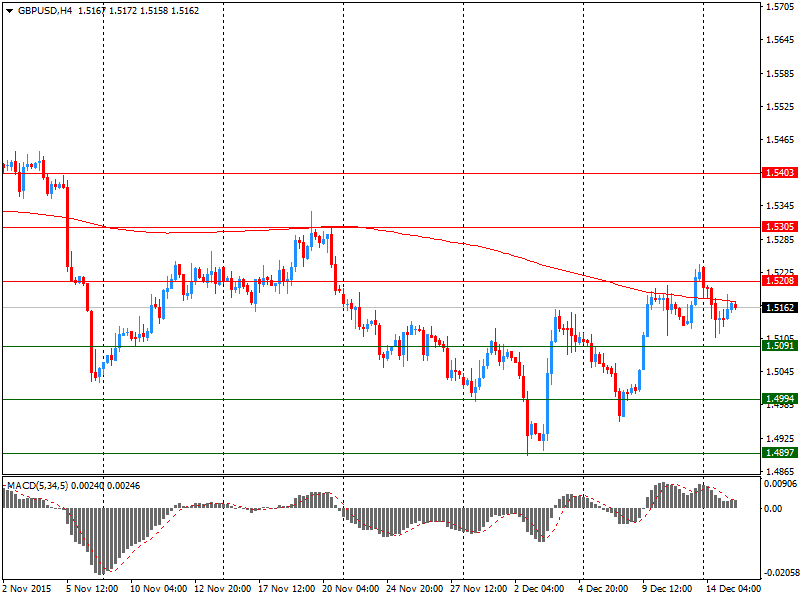Viewport: 800px width, 600px height.
Task: Click the 1.4925 price scale value
Action: point(781,438)
